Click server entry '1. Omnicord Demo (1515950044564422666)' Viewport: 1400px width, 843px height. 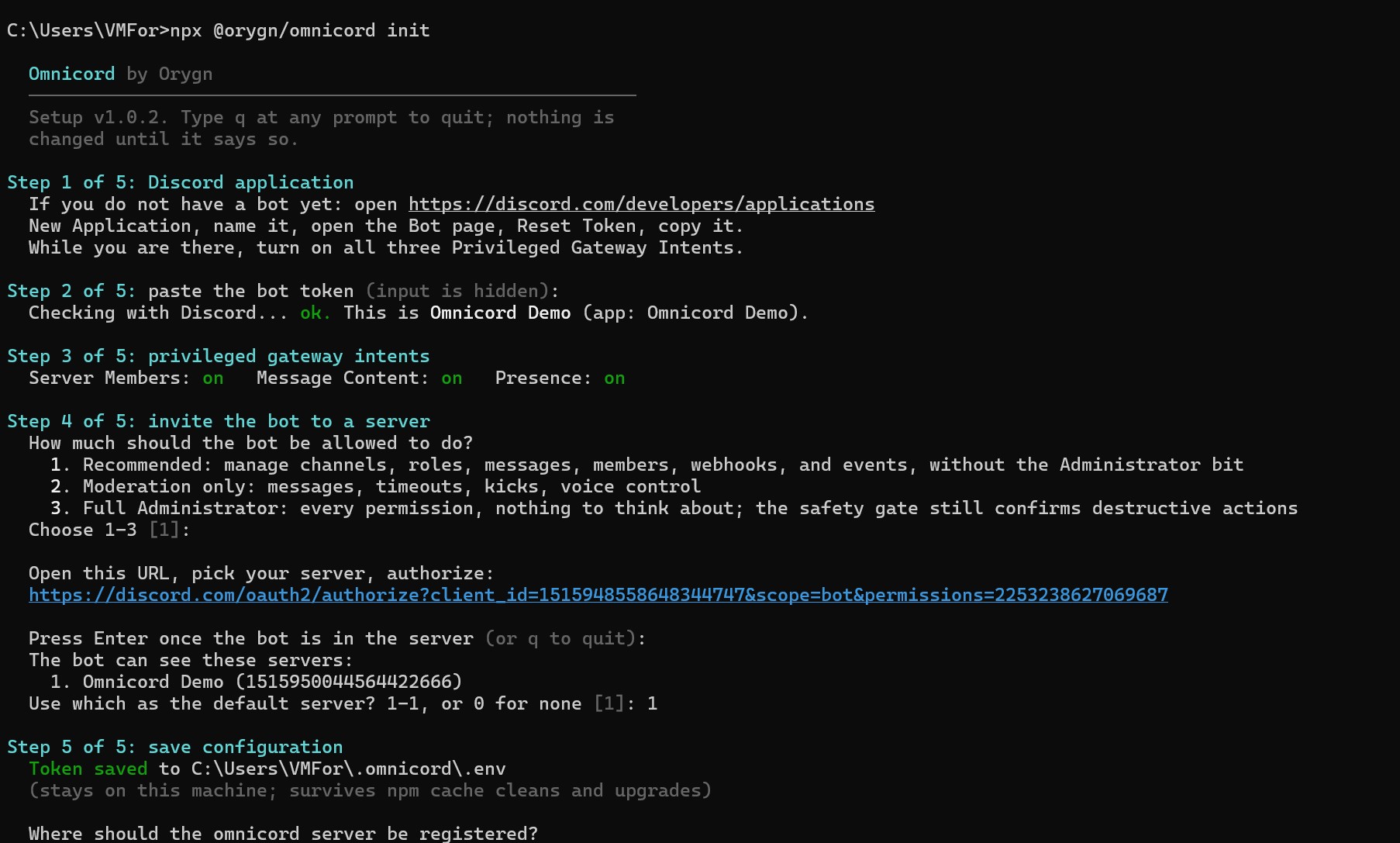coord(256,682)
